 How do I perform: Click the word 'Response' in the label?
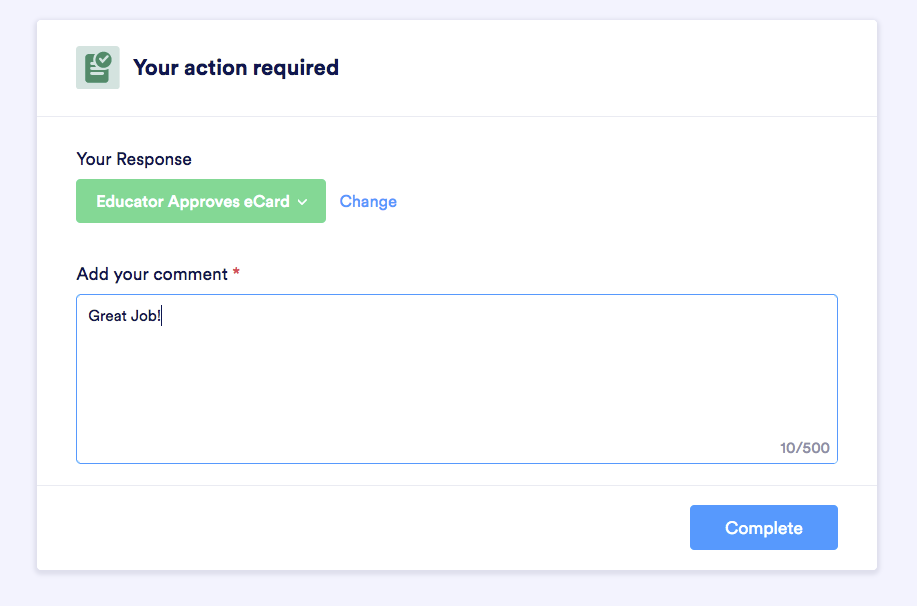coord(154,159)
